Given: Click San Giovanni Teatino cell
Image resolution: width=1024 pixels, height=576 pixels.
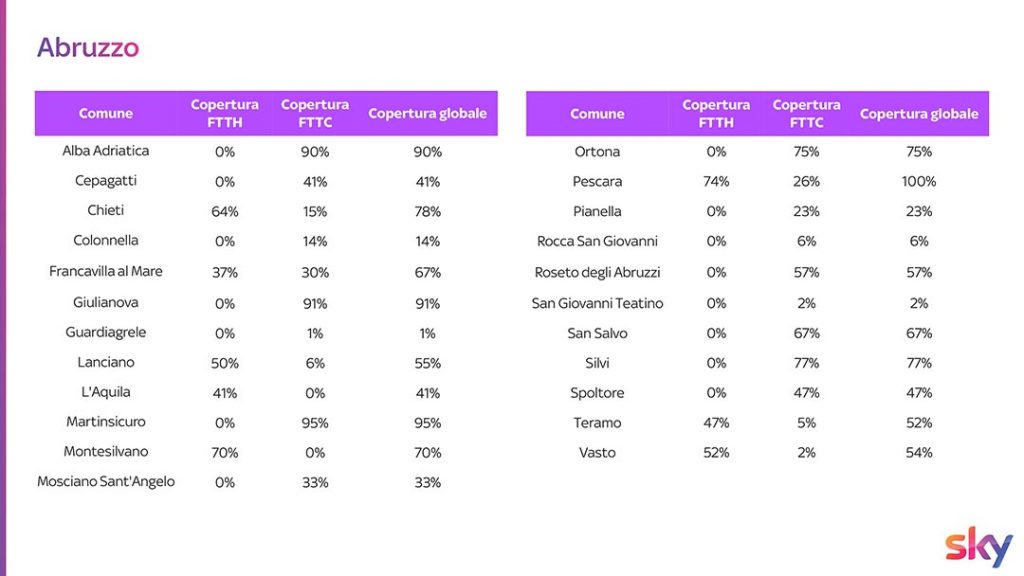Looking at the screenshot, I should tap(597, 303).
